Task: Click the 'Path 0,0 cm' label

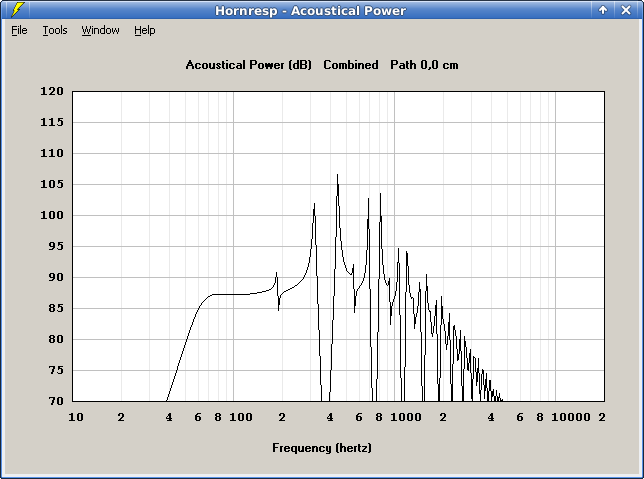Action: [x=424, y=65]
